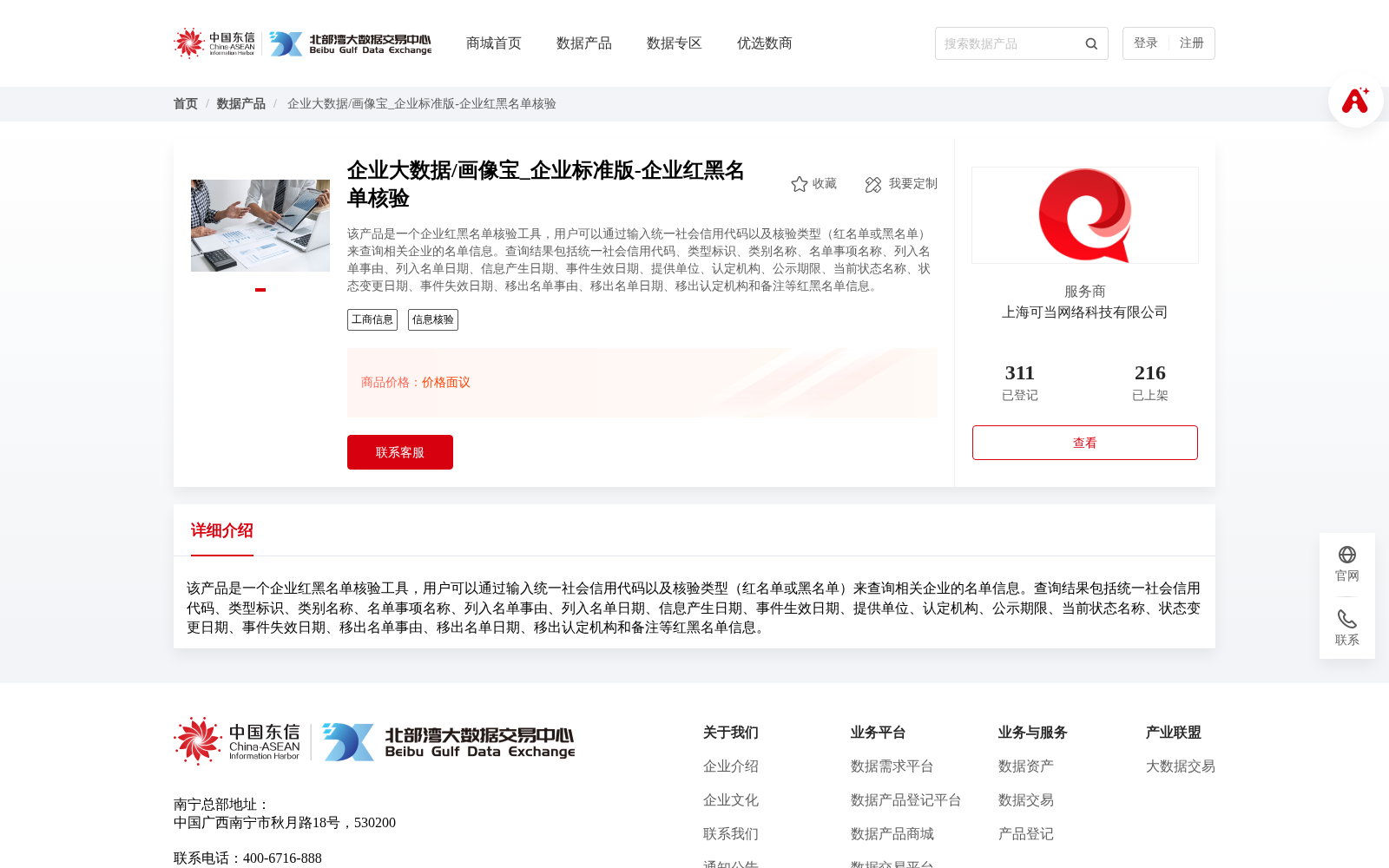Screen dimensions: 1389x868
Task: Open footer link 数据产品商城
Action: (x=892, y=834)
